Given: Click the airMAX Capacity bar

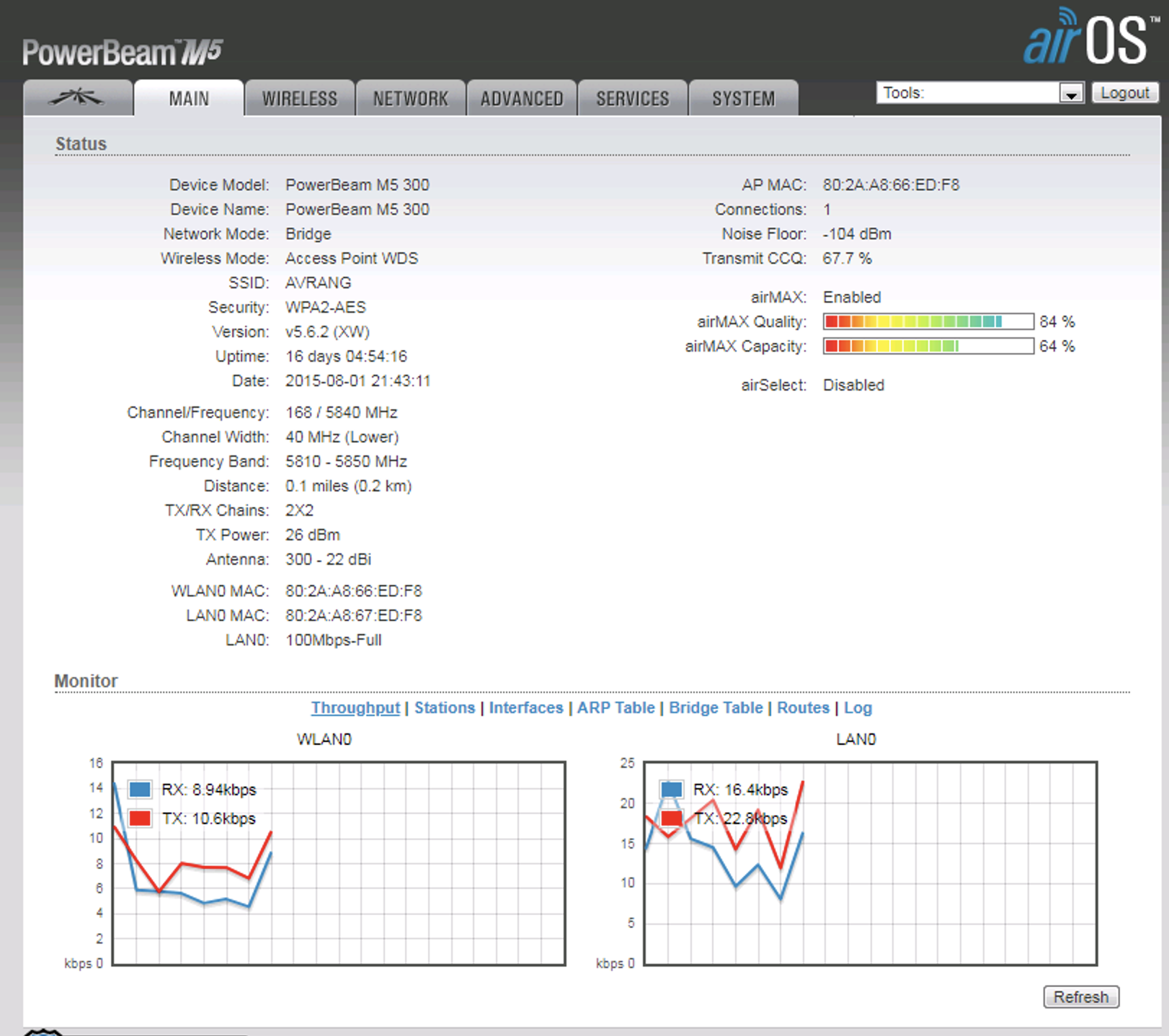Looking at the screenshot, I should pyautogui.click(x=928, y=346).
